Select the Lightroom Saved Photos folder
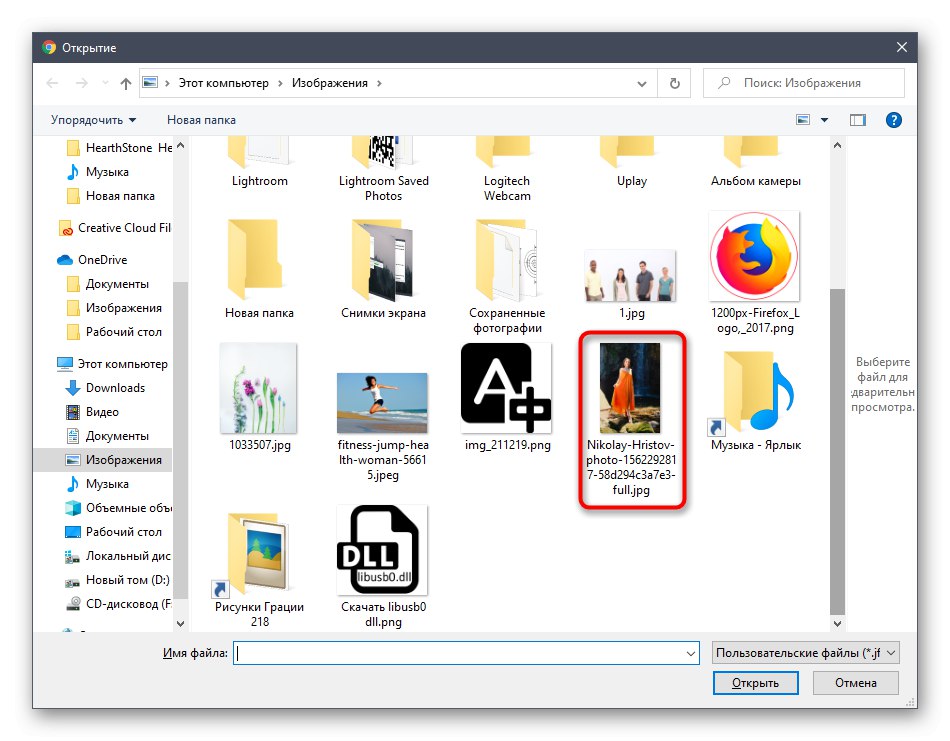Viewport: 950px width, 741px height. 384,170
